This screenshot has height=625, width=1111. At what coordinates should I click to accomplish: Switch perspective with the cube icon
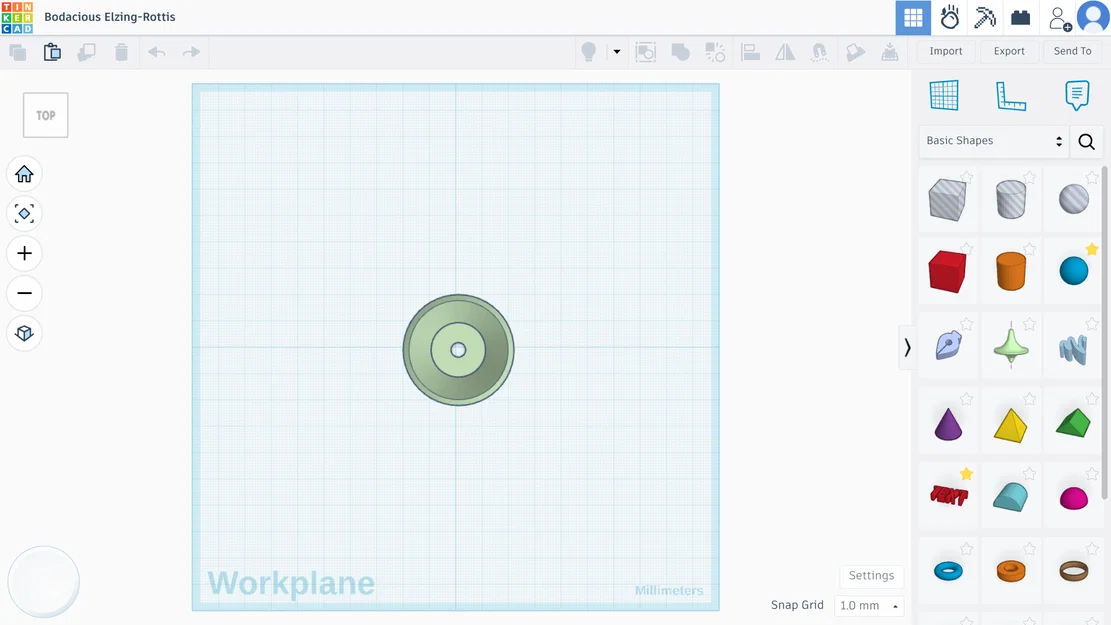(x=24, y=332)
